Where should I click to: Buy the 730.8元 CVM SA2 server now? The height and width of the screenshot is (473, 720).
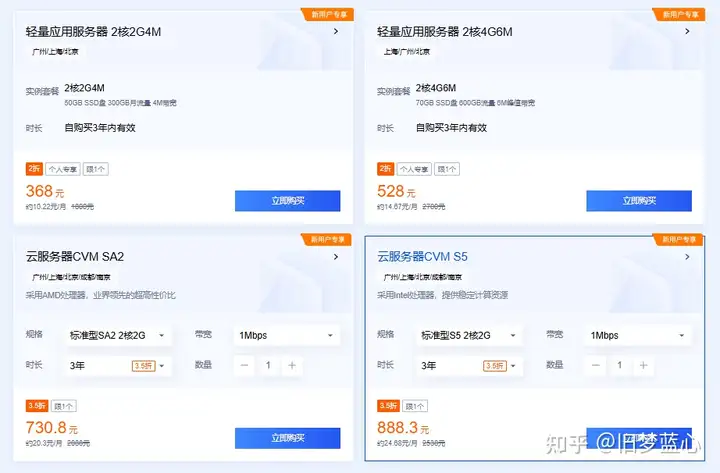(x=288, y=438)
